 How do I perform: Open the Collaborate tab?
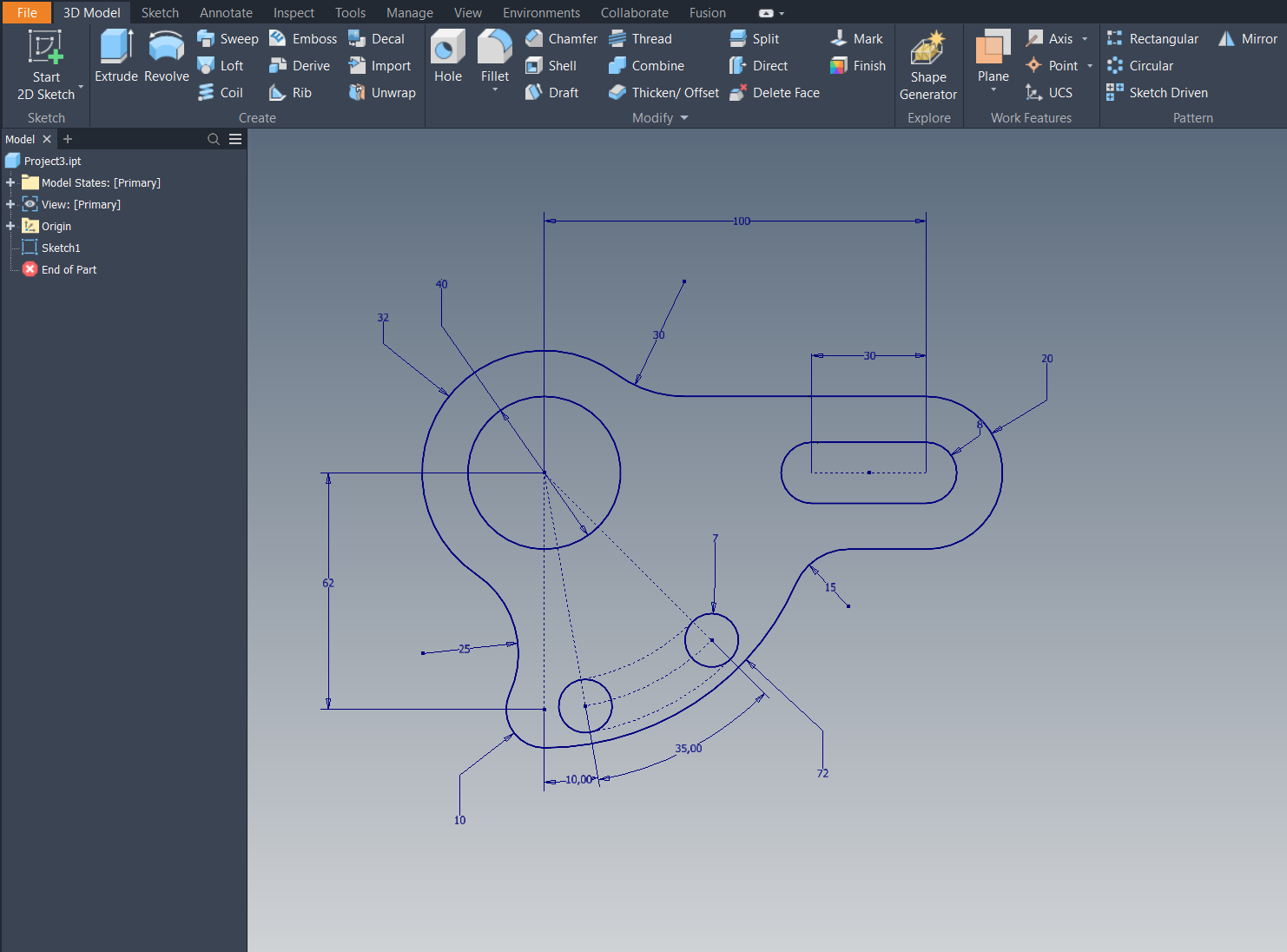(634, 13)
